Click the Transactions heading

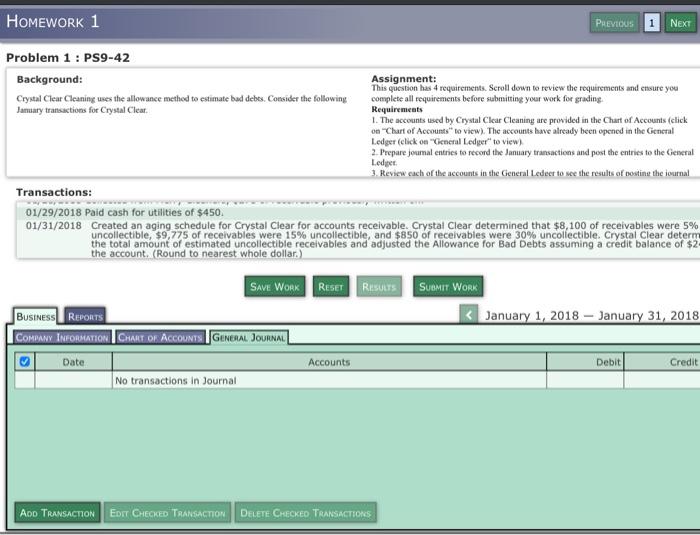(54, 192)
